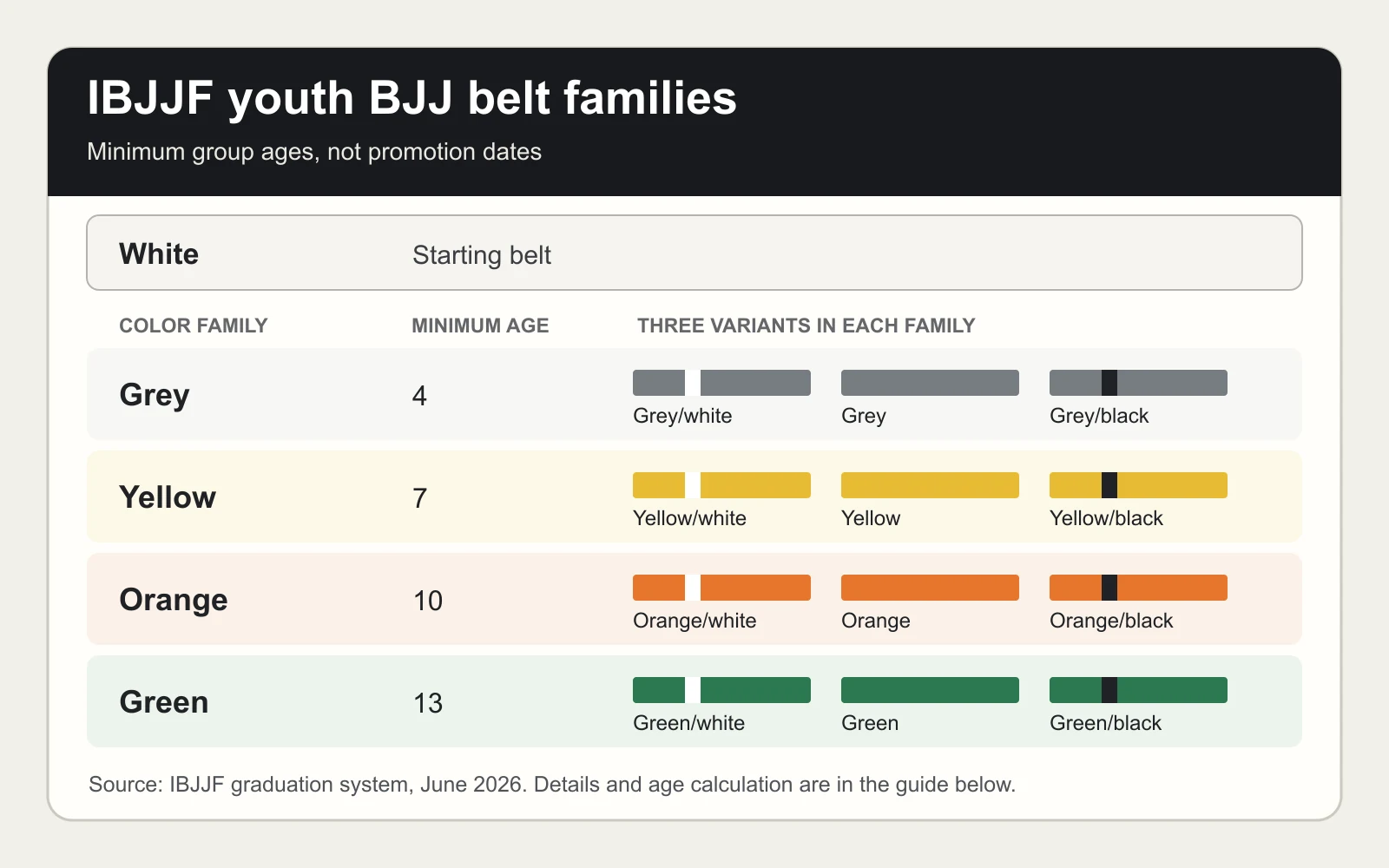Click the 'Green/black' label
This screenshot has width=1389, height=868.
click(1106, 723)
